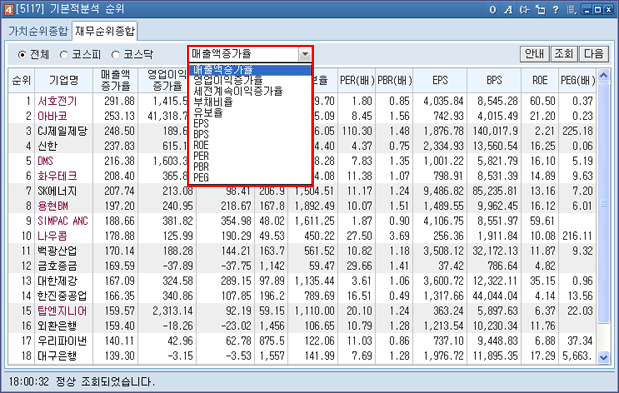Click the table scrollbar down arrow

coord(604,357)
